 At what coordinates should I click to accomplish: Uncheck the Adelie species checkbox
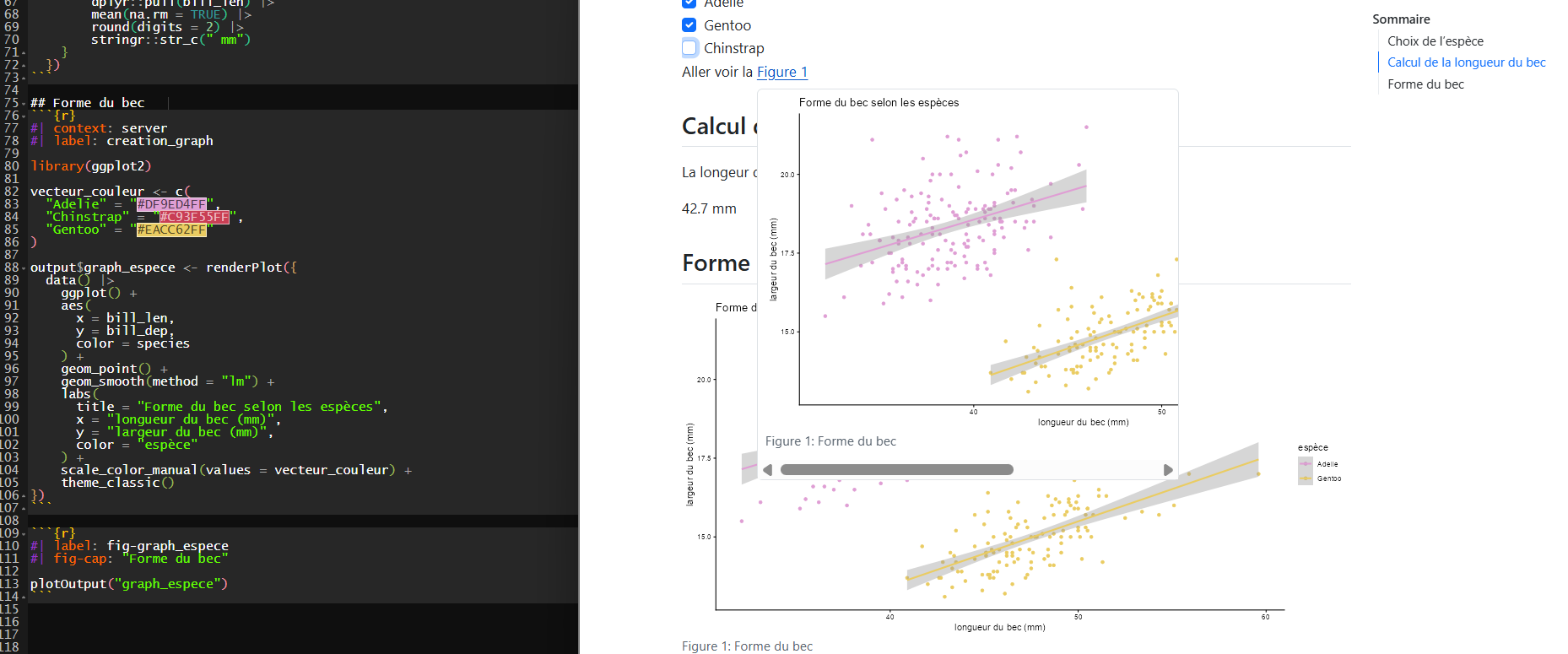(x=689, y=3)
